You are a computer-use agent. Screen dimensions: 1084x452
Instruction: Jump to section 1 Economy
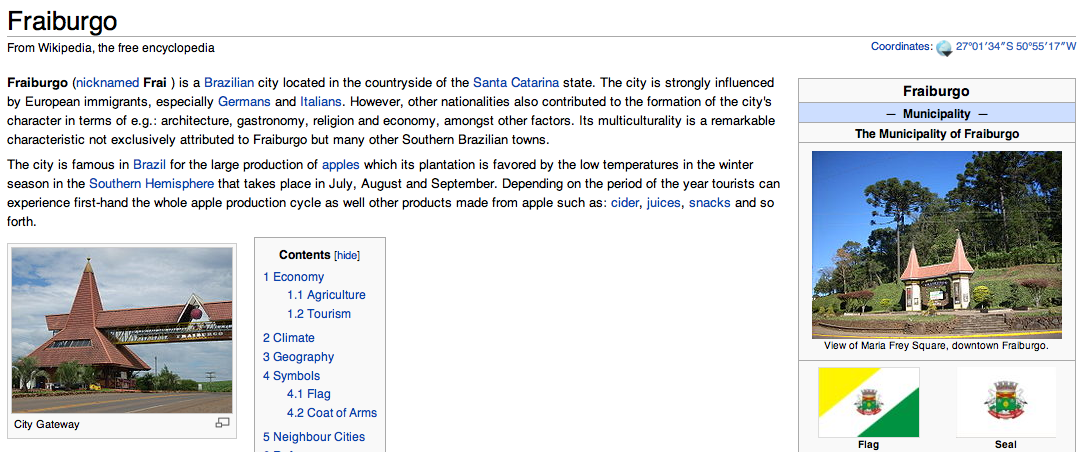pyautogui.click(x=293, y=277)
